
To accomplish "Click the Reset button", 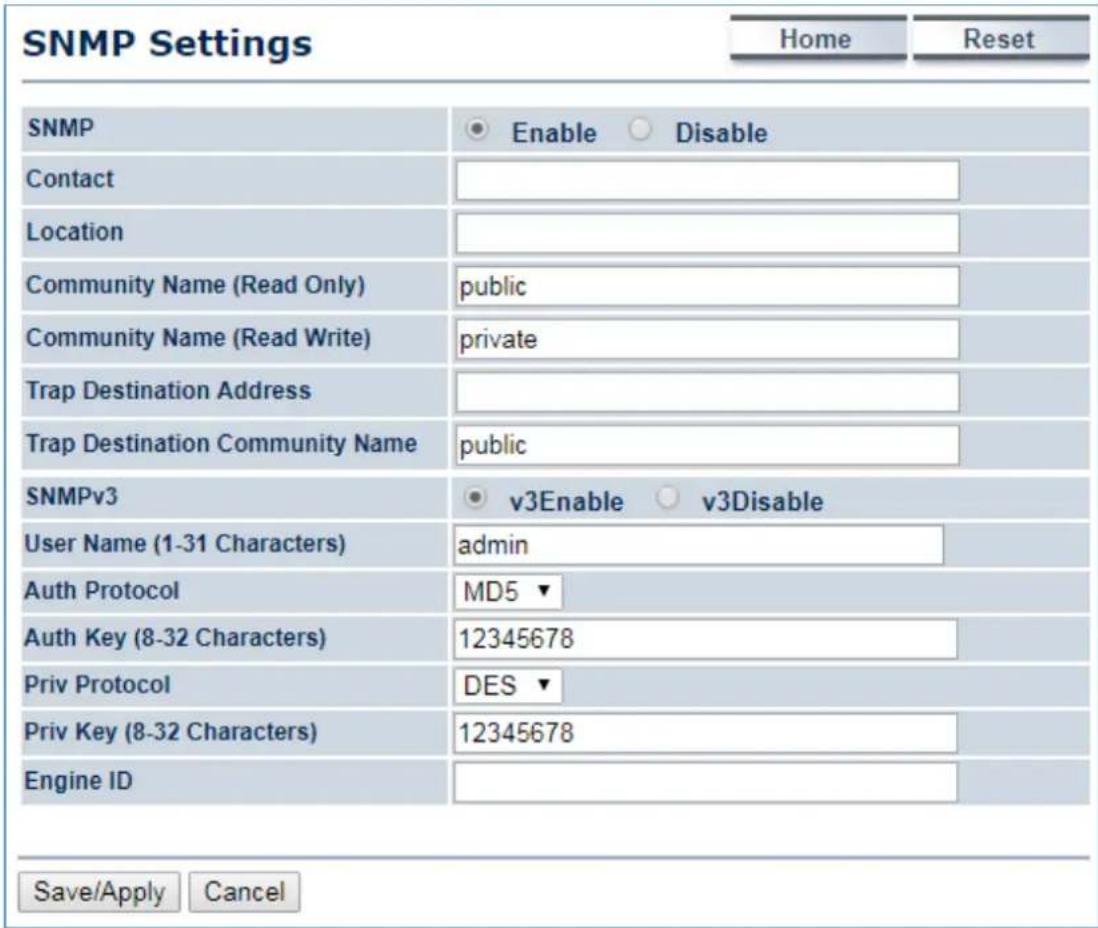I will (x=1001, y=39).
